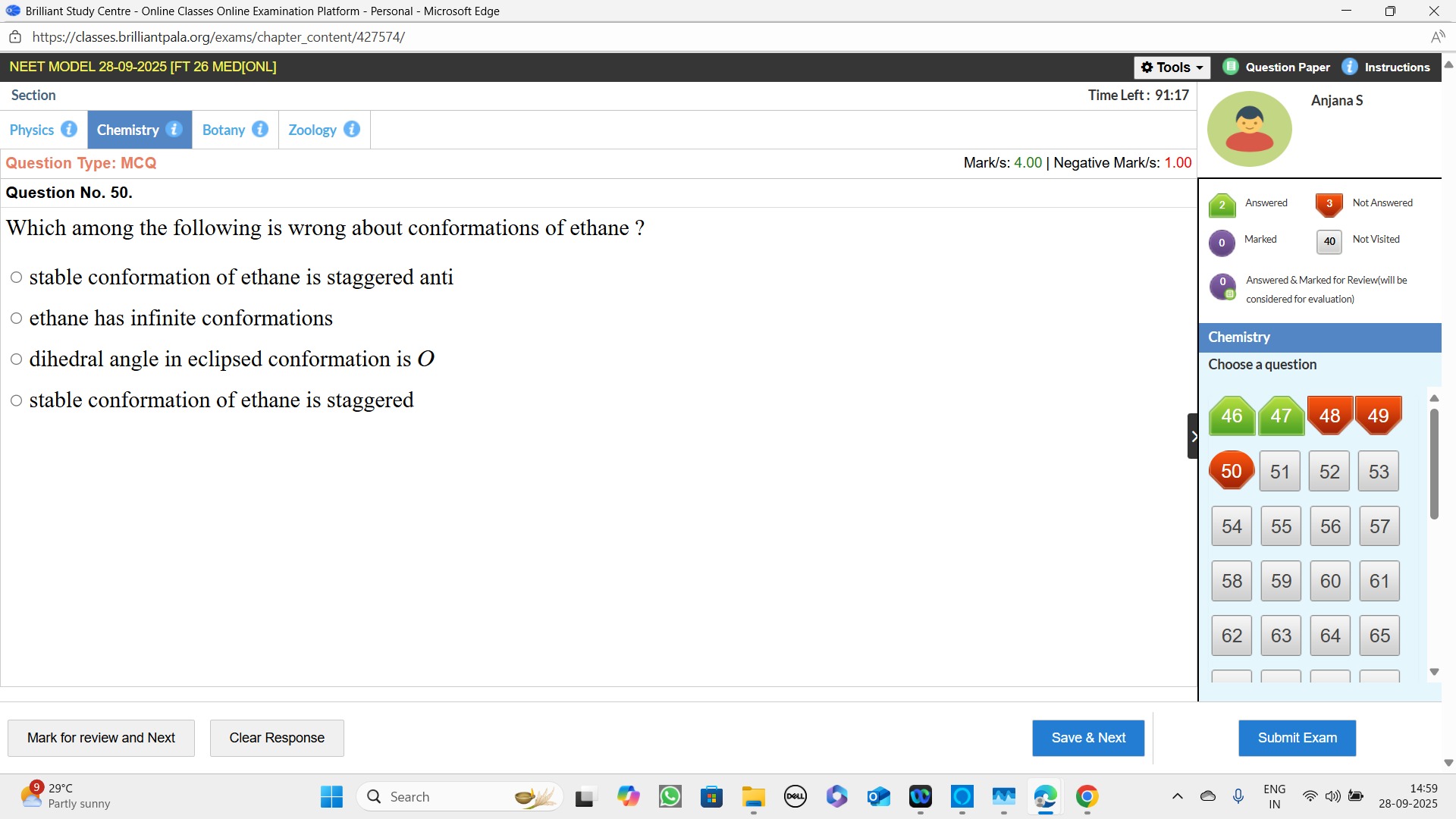1456x819 pixels.
Task: Show hidden icons in system tray chevron
Action: [1177, 796]
